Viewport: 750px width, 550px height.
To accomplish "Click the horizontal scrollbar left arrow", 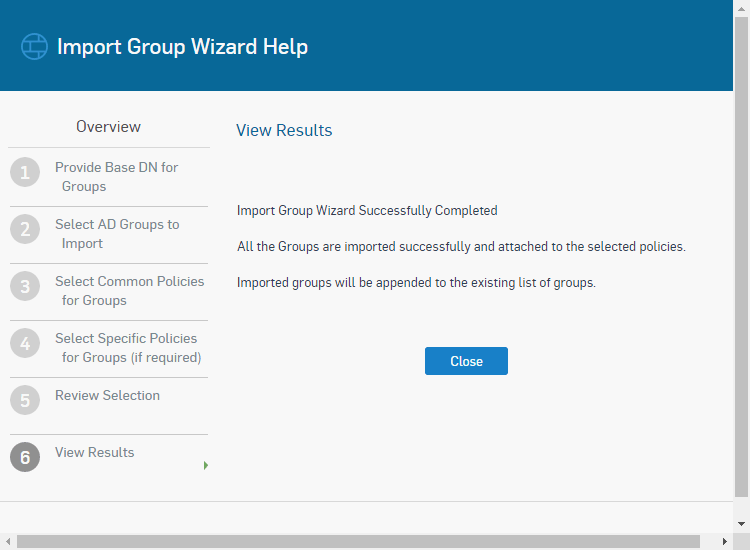I will [8, 541].
